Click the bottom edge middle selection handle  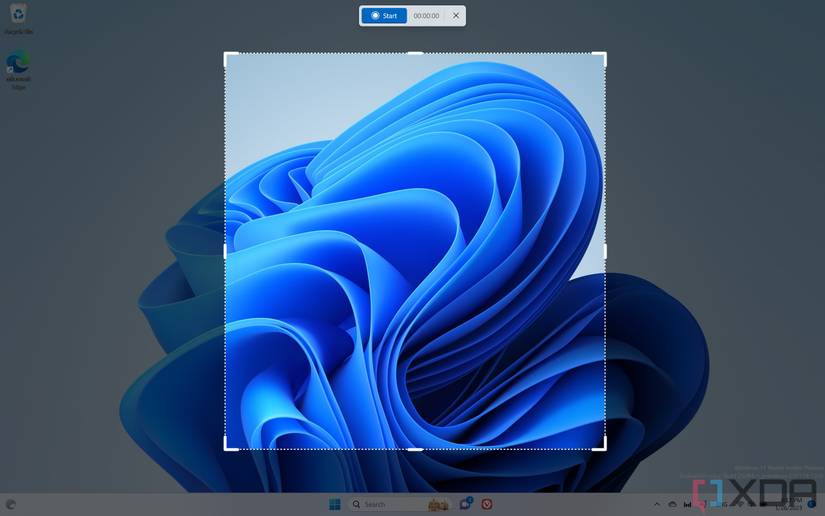(x=416, y=450)
